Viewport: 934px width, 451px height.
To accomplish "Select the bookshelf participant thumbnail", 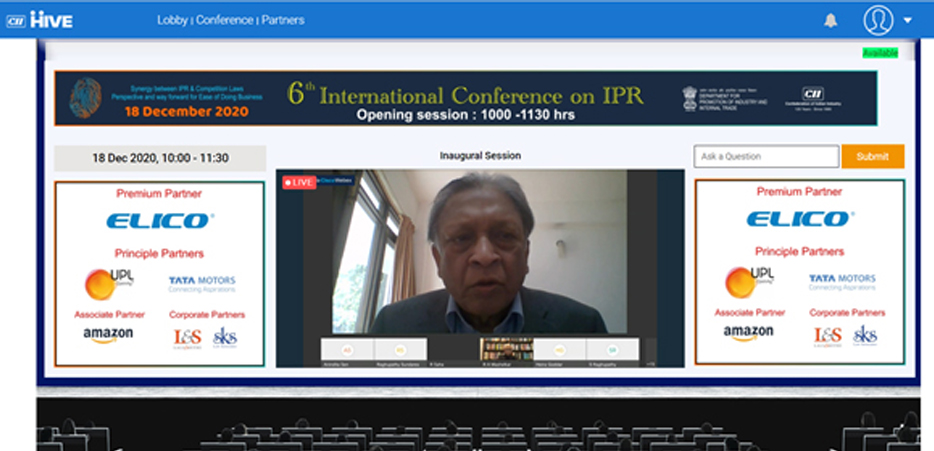I will pos(506,350).
